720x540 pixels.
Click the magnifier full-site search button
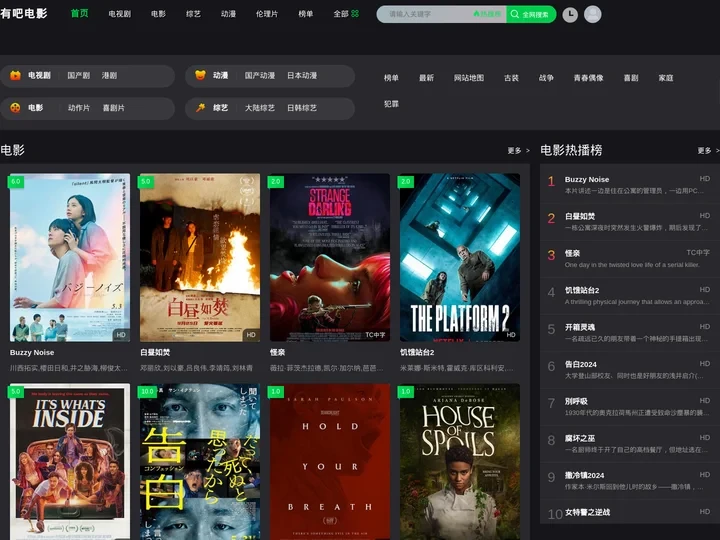(x=531, y=14)
